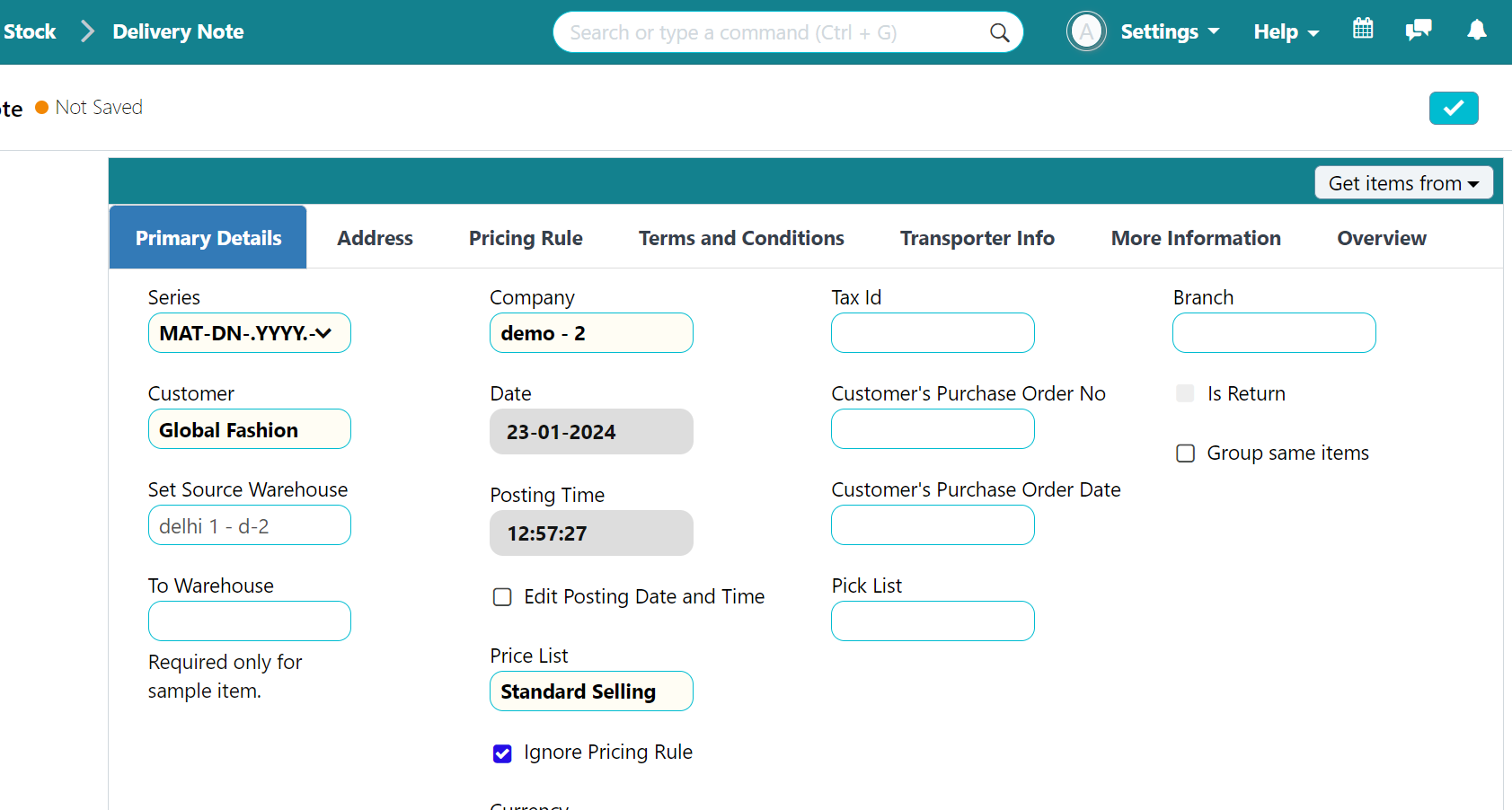Click the Posting Time field 12:57:27
Viewport: 1512px width, 810px height.
pos(591,533)
